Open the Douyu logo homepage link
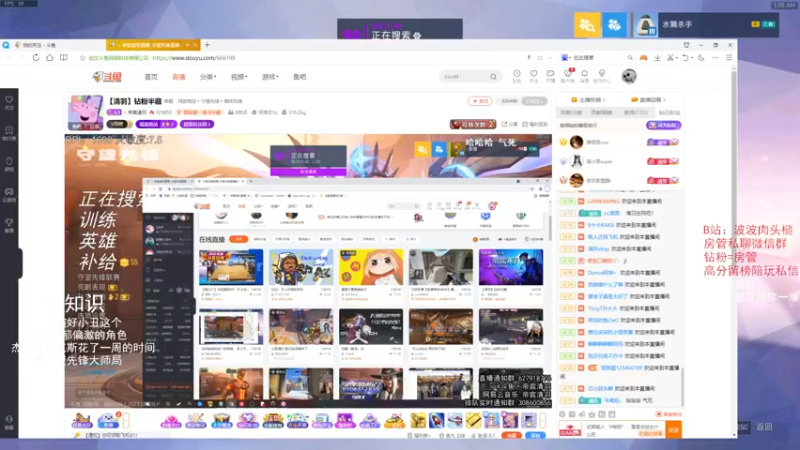The width and height of the screenshot is (800, 450). click(107, 77)
